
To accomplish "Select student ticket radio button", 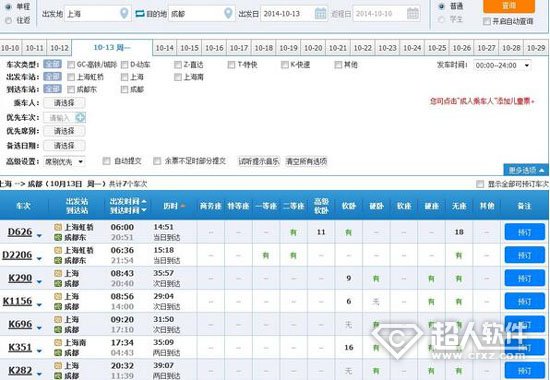I will pos(442,19).
